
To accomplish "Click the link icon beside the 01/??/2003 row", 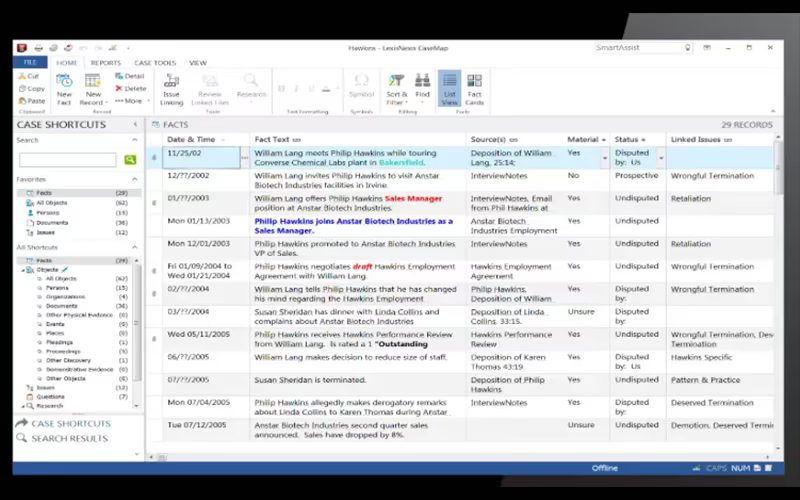I will coord(154,203).
